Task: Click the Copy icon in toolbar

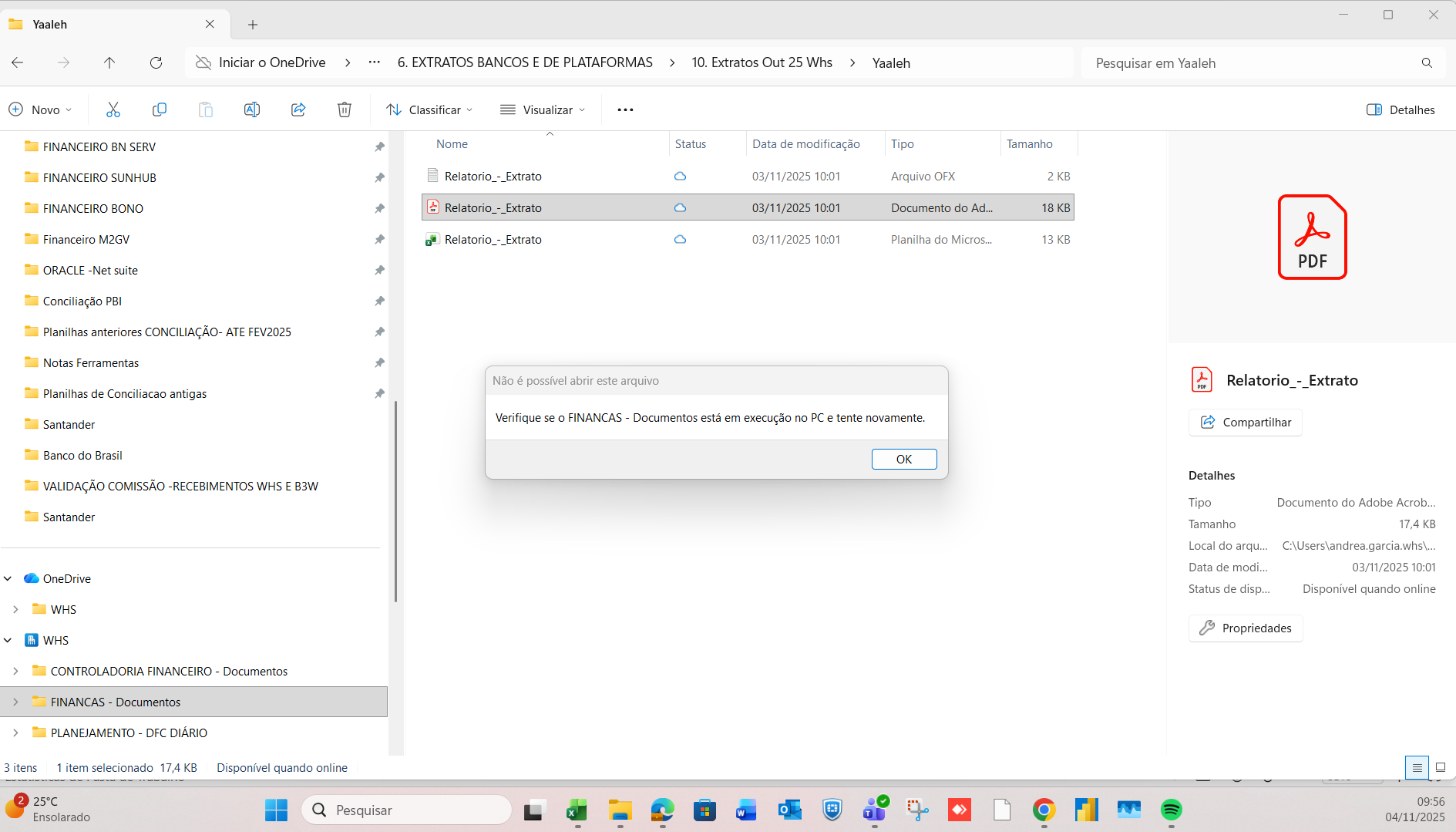Action: pos(160,109)
